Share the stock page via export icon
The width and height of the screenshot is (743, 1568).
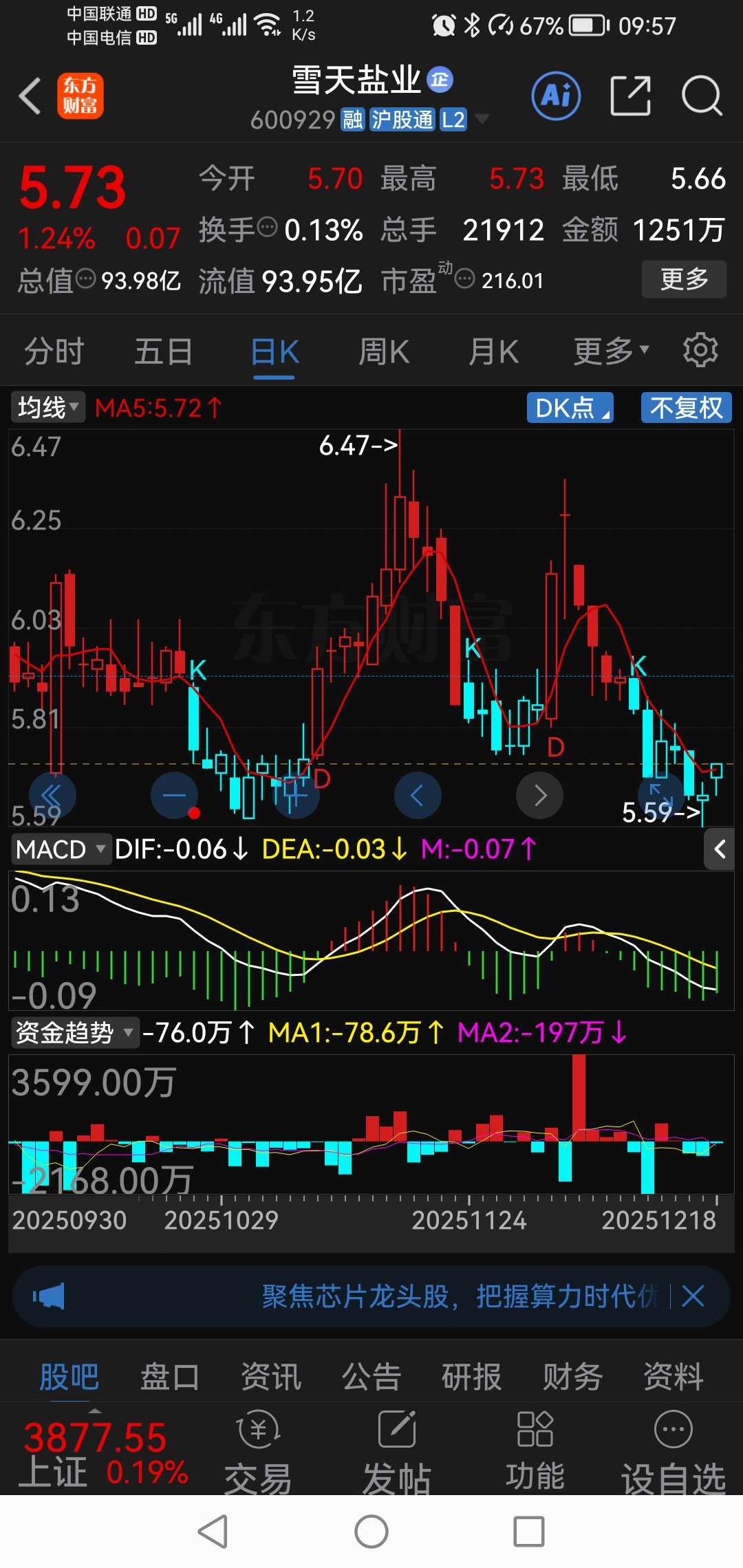[630, 96]
